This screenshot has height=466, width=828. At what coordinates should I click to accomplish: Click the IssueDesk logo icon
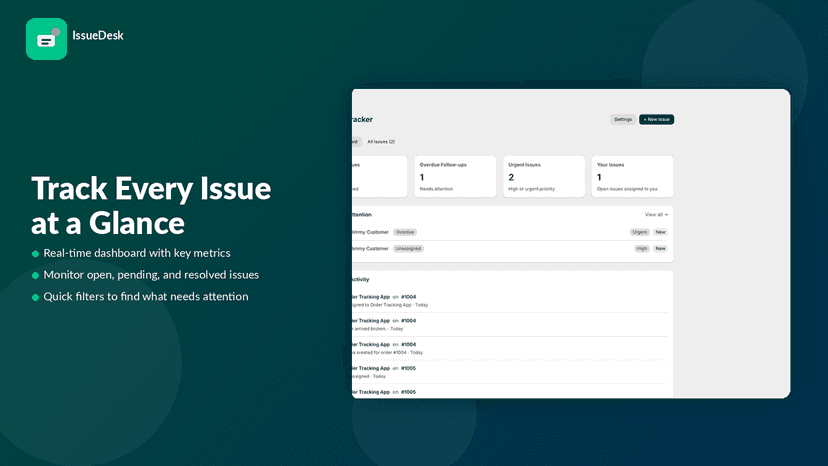pyautogui.click(x=46, y=39)
